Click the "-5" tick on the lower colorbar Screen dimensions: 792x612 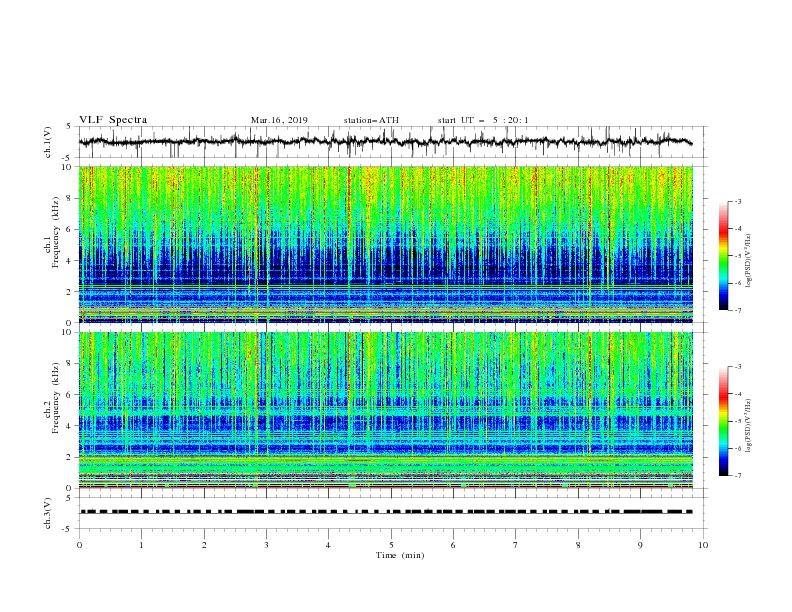[x=737, y=421]
